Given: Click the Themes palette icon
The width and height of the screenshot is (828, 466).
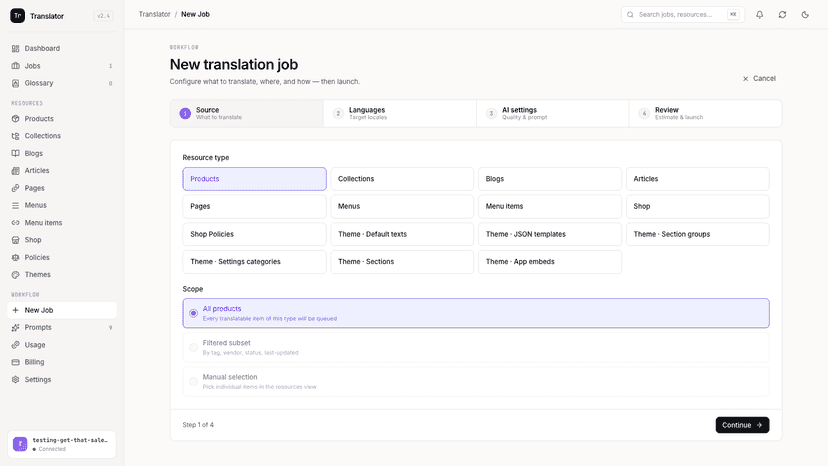Looking at the screenshot, I should tap(15, 275).
